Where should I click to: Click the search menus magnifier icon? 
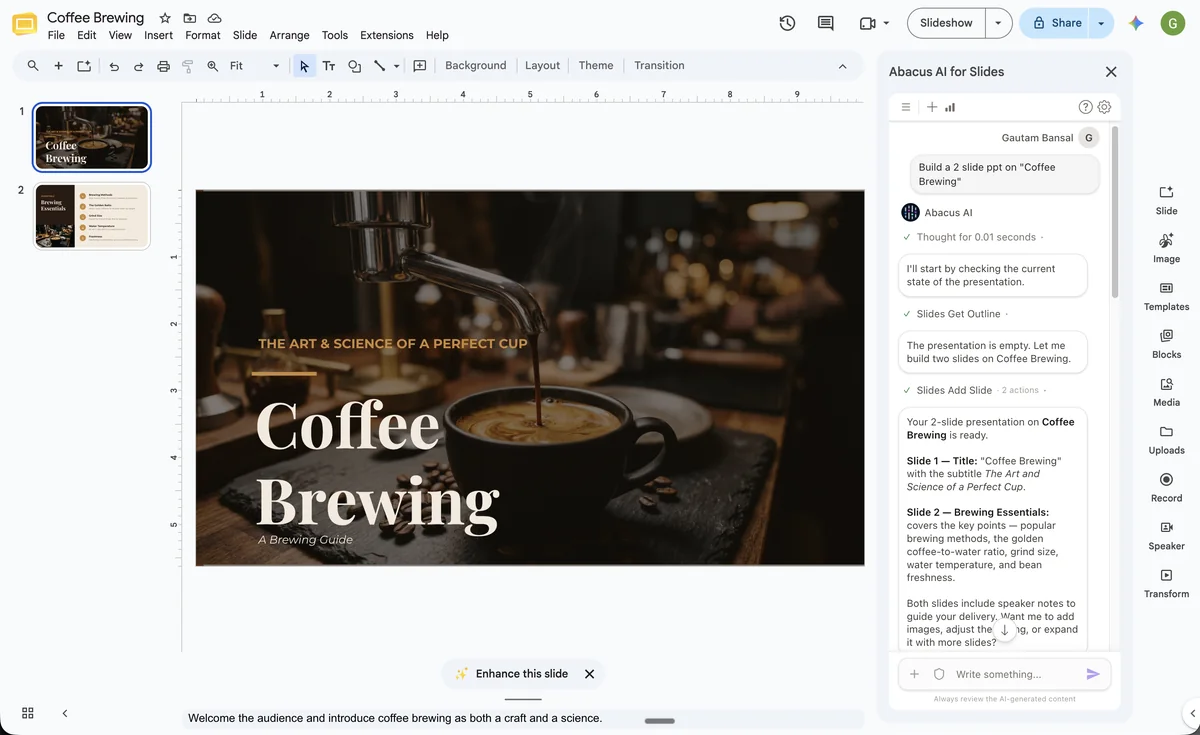[33, 66]
